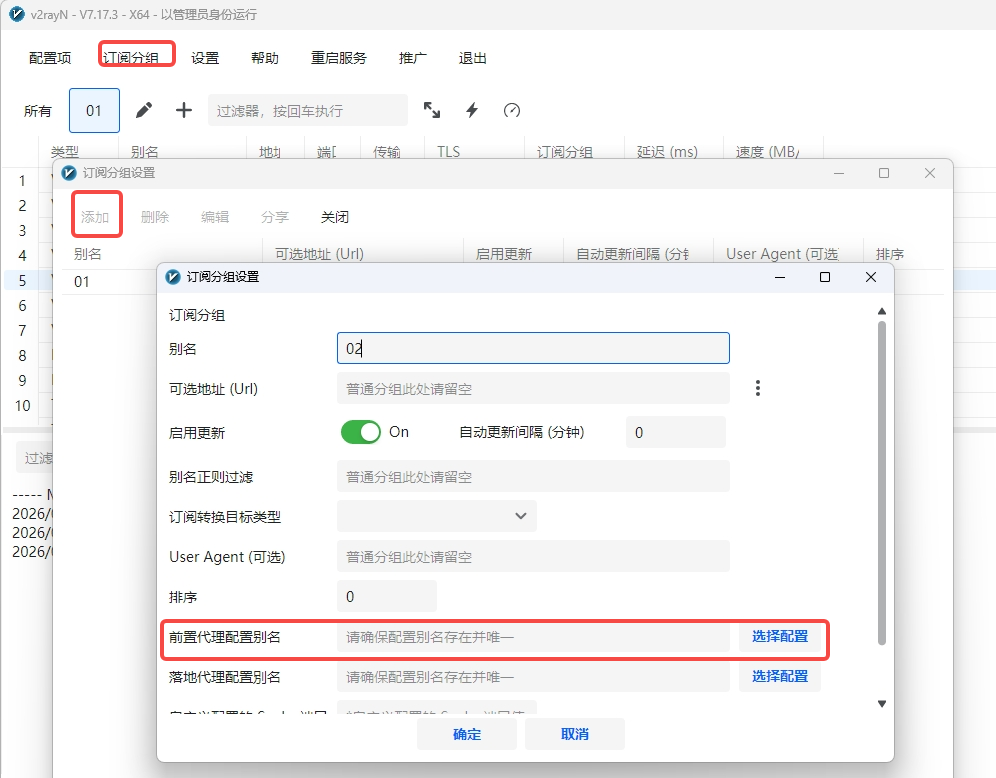Click the 落地代理配置别名 input field

pos(533,676)
